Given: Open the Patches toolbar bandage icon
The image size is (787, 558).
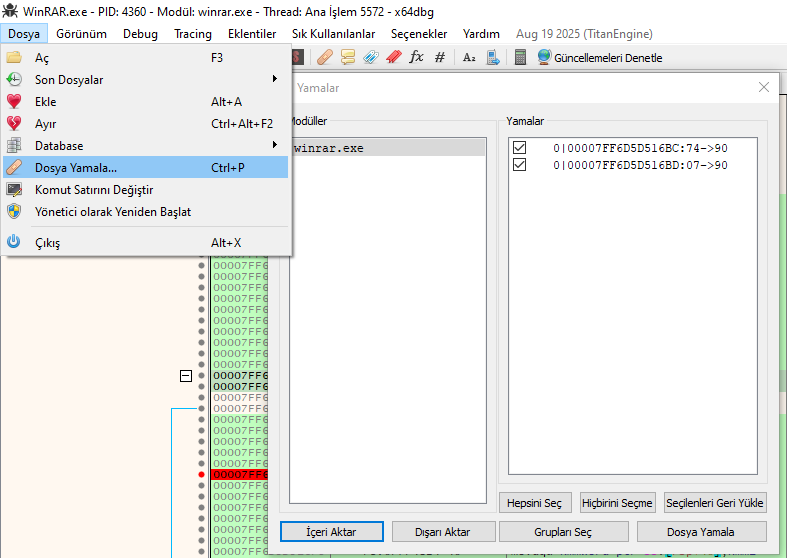Looking at the screenshot, I should coord(325,57).
